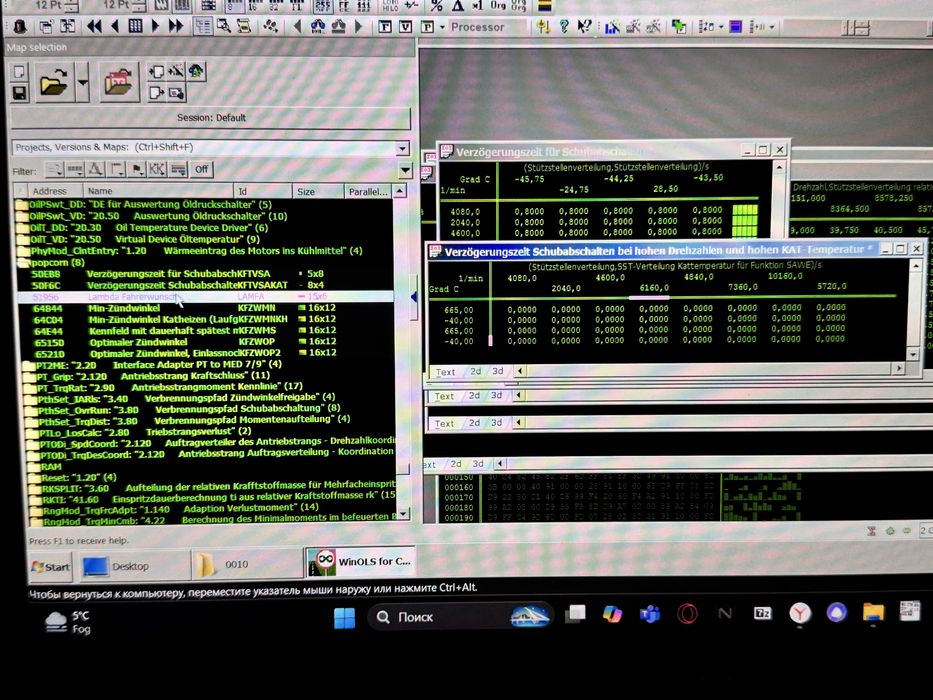This screenshot has height=700, width=933.
Task: Click the Windows search box Поиск
Action: pos(459,617)
